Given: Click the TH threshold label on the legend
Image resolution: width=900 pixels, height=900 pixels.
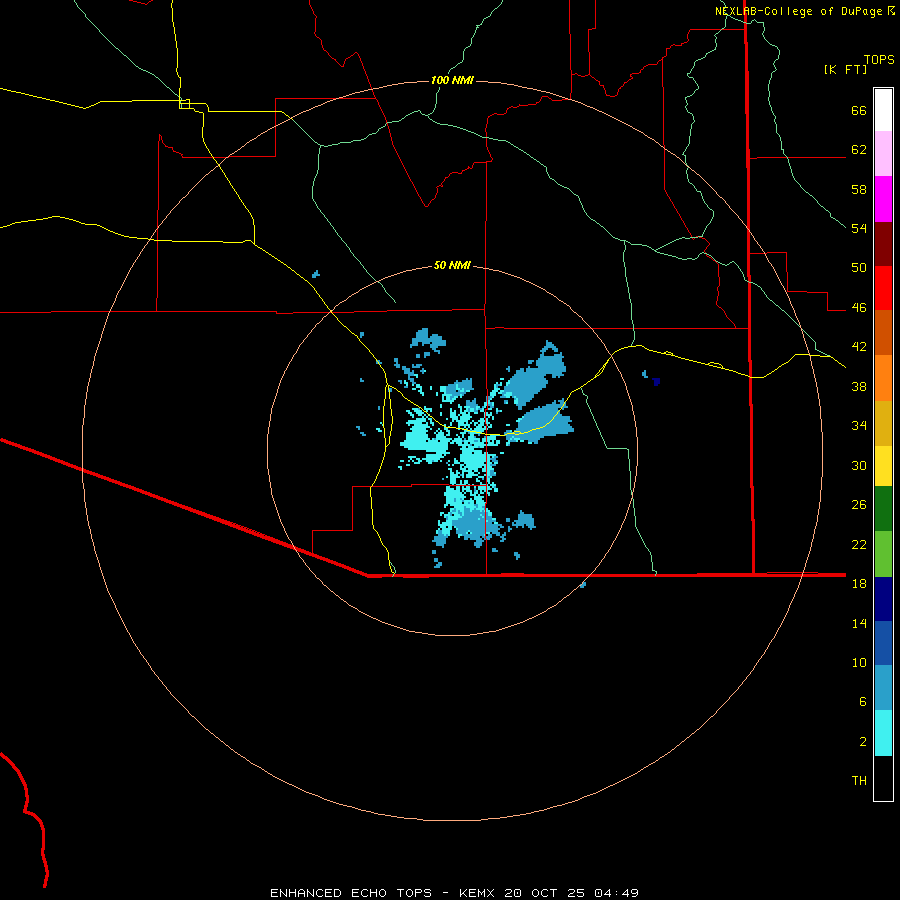Looking at the screenshot, I should pyautogui.click(x=859, y=781).
